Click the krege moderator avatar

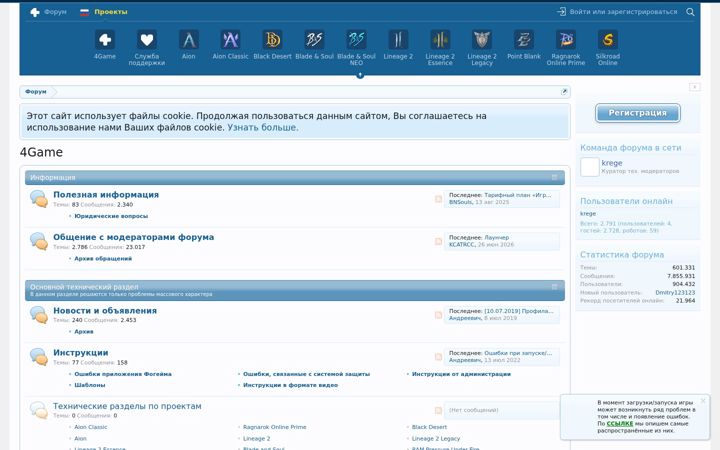click(x=590, y=167)
